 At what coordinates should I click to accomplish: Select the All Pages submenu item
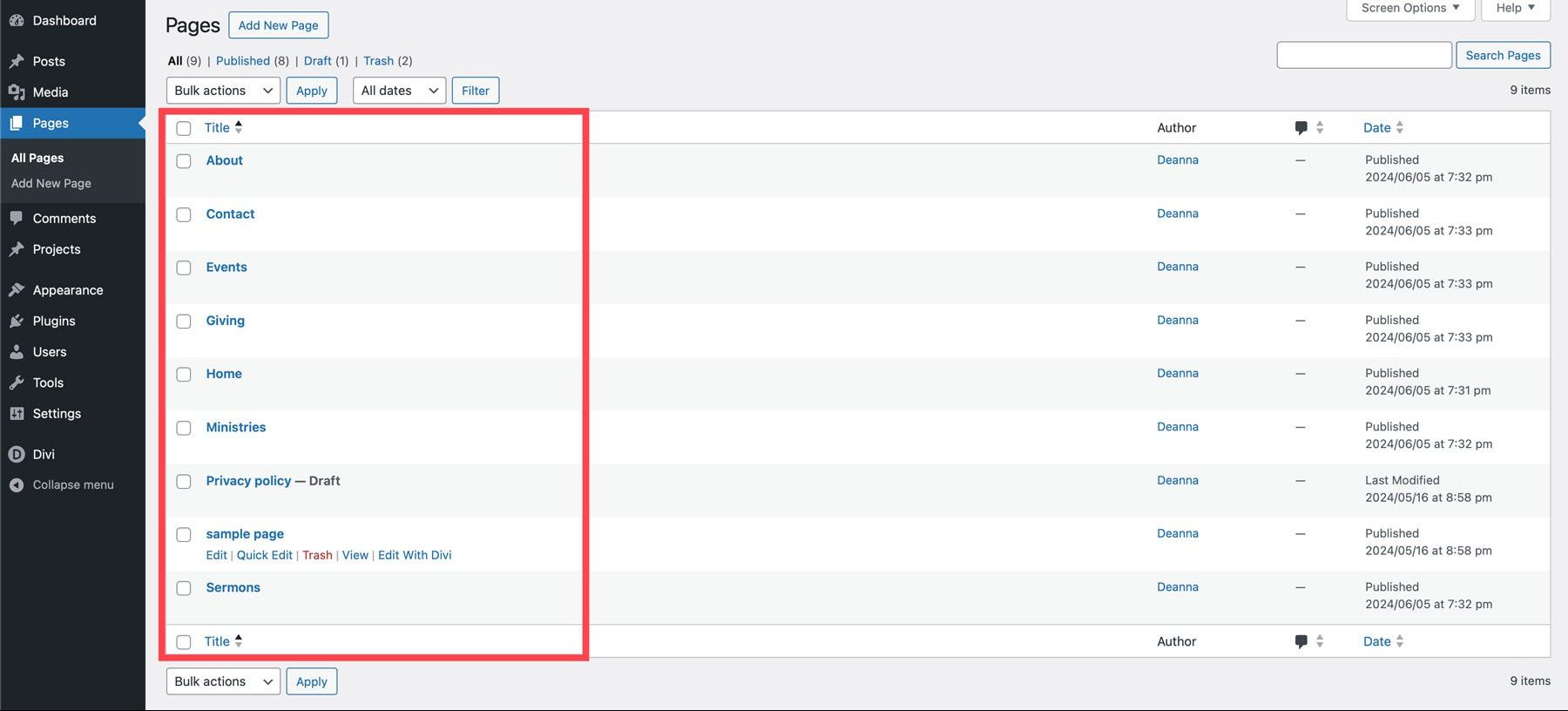point(37,158)
